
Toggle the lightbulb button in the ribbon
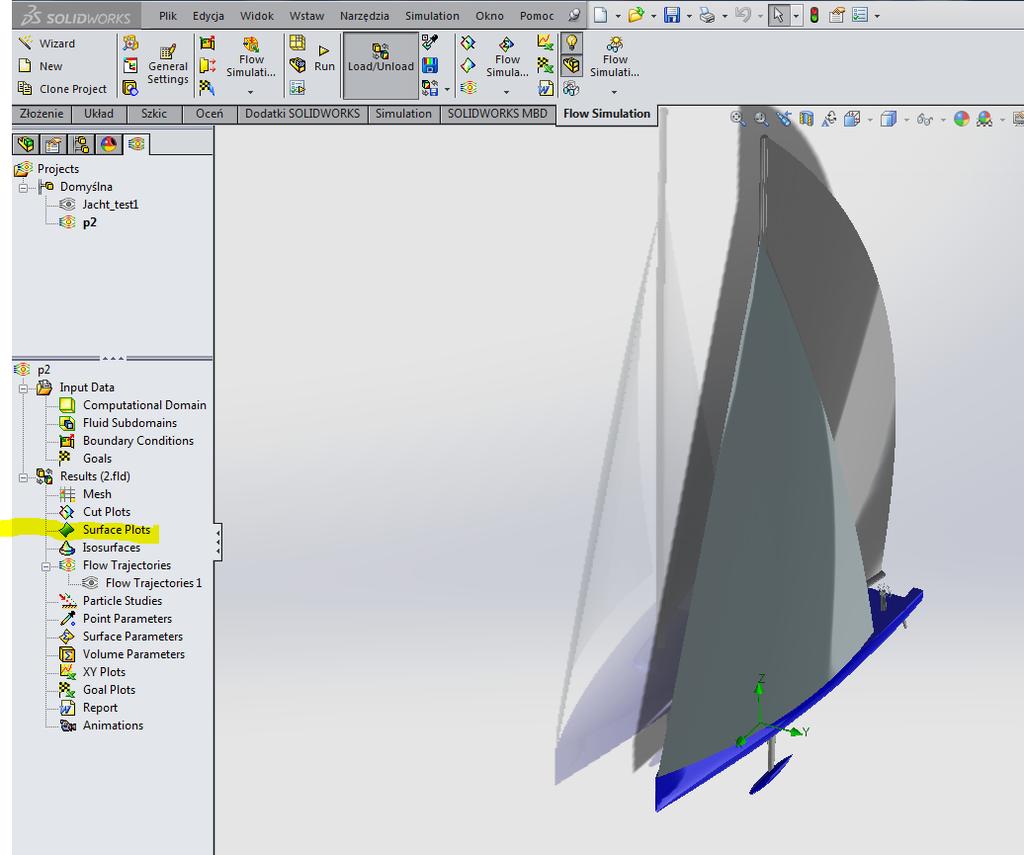[x=572, y=43]
